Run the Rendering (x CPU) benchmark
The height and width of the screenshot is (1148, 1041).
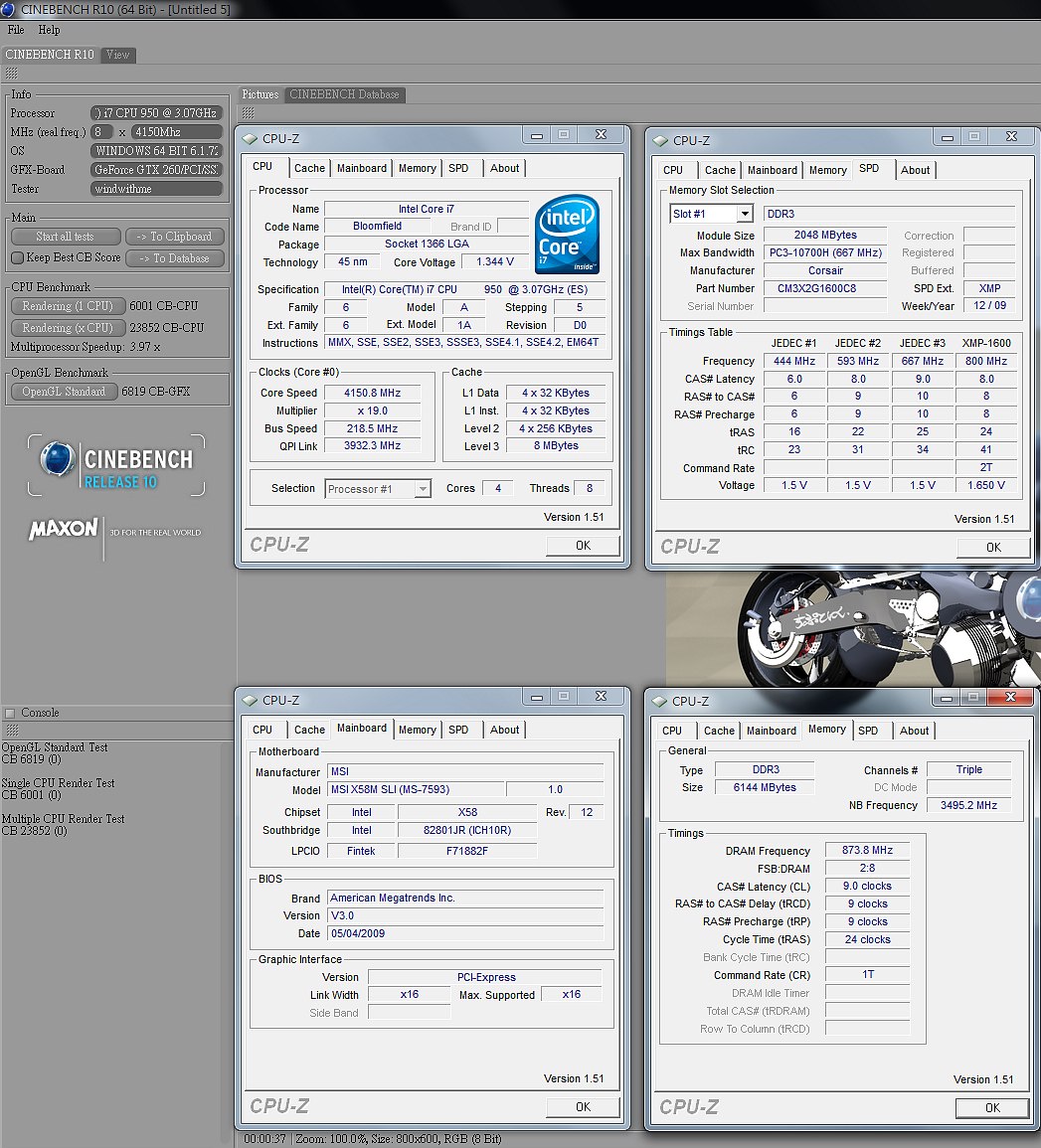pyautogui.click(x=68, y=328)
